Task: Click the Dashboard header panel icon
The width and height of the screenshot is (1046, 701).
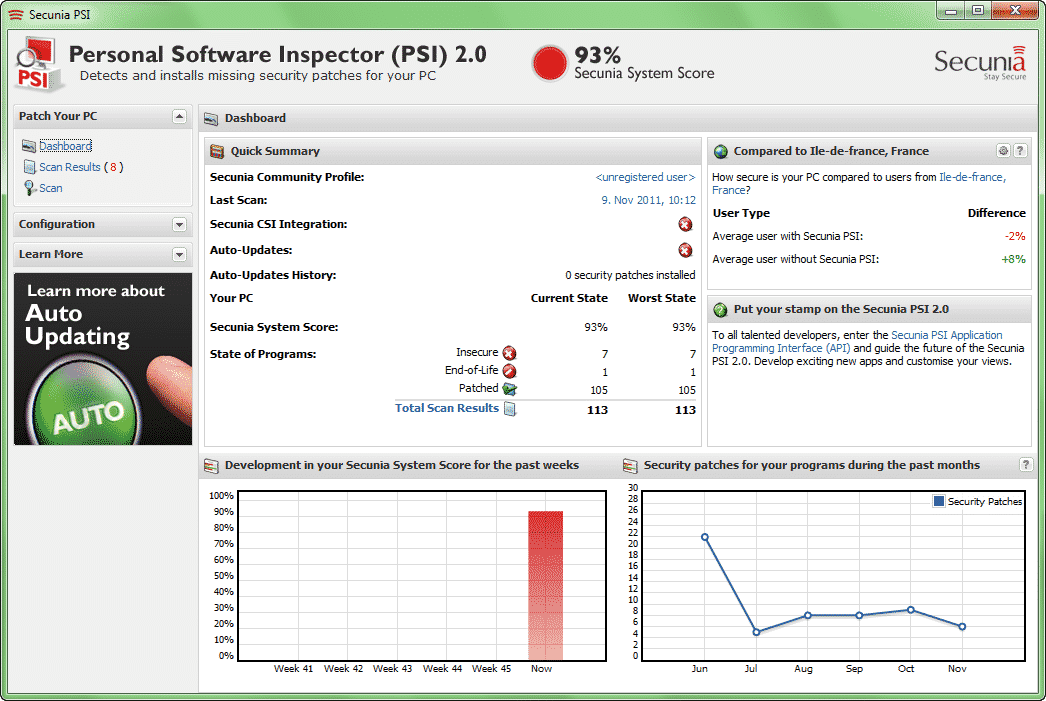Action: click(211, 119)
